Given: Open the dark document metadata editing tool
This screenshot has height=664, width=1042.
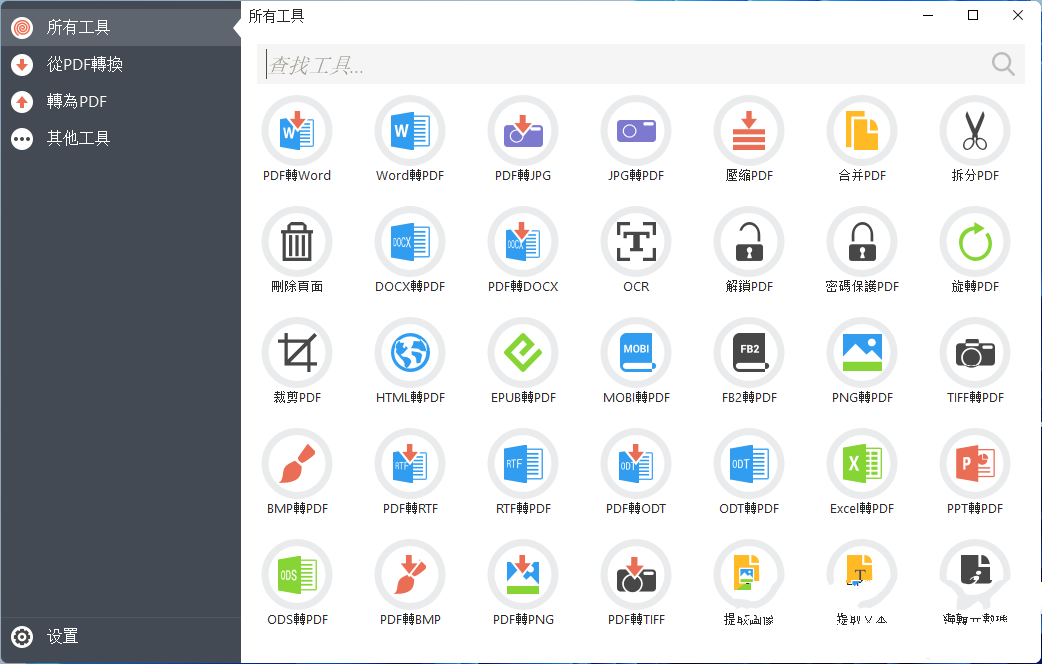Looking at the screenshot, I should point(974,574).
